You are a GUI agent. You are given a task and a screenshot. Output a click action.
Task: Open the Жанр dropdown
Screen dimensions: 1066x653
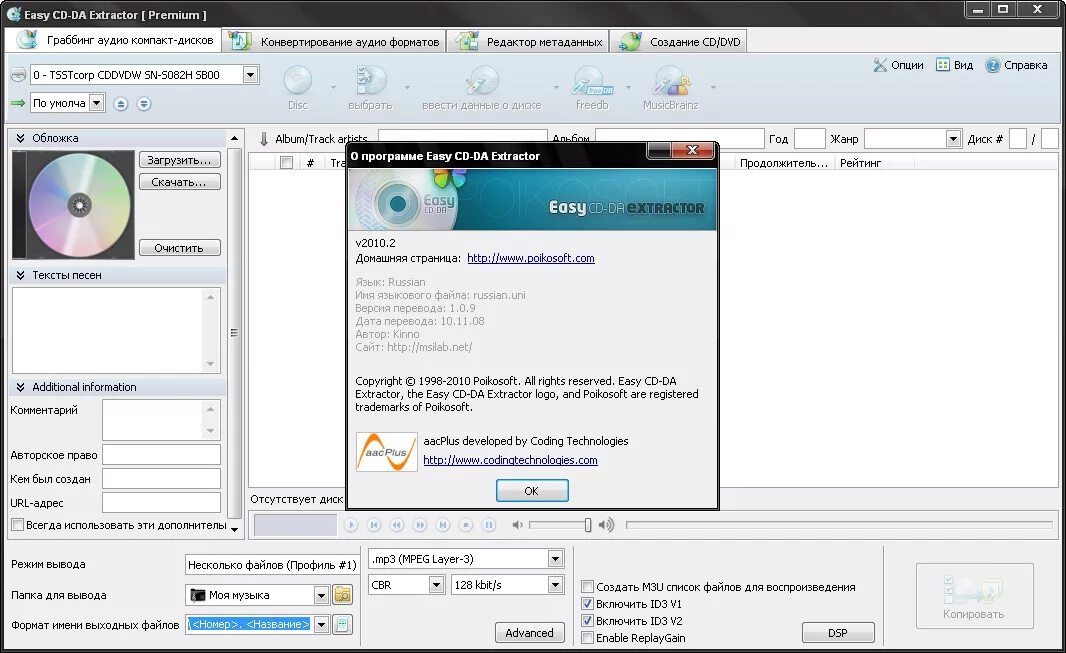coord(953,139)
